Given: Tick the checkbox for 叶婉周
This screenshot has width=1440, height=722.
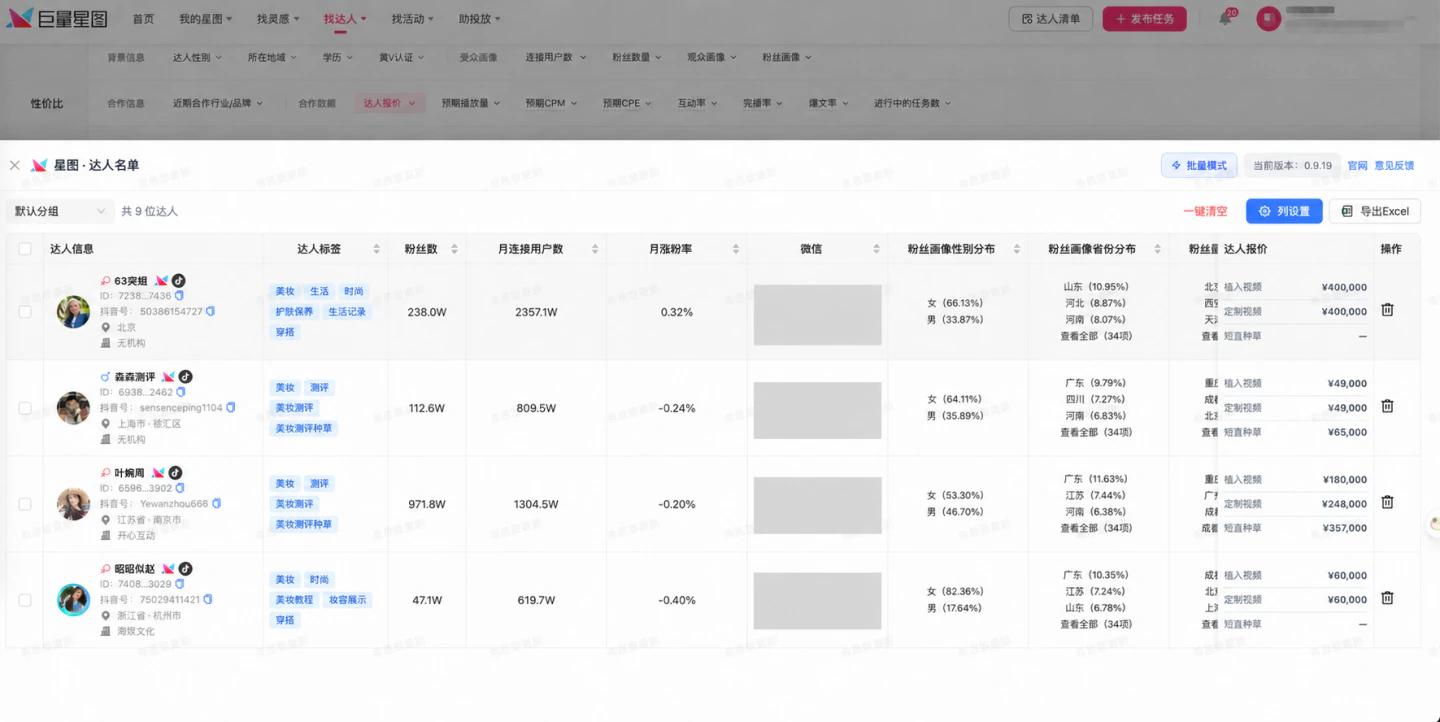Looking at the screenshot, I should pyautogui.click(x=25, y=504).
